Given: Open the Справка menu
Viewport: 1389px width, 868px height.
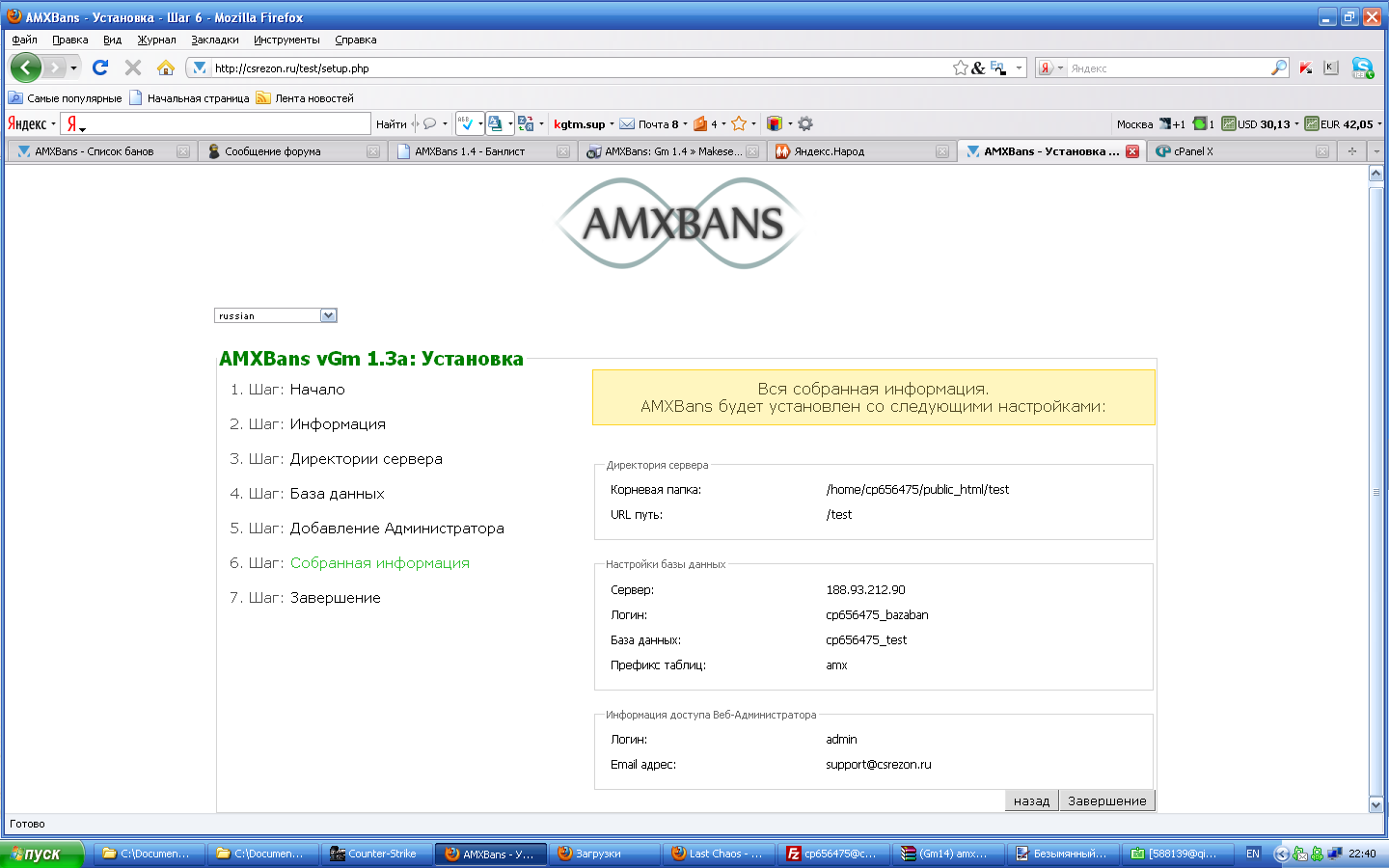Looking at the screenshot, I should click(x=356, y=40).
